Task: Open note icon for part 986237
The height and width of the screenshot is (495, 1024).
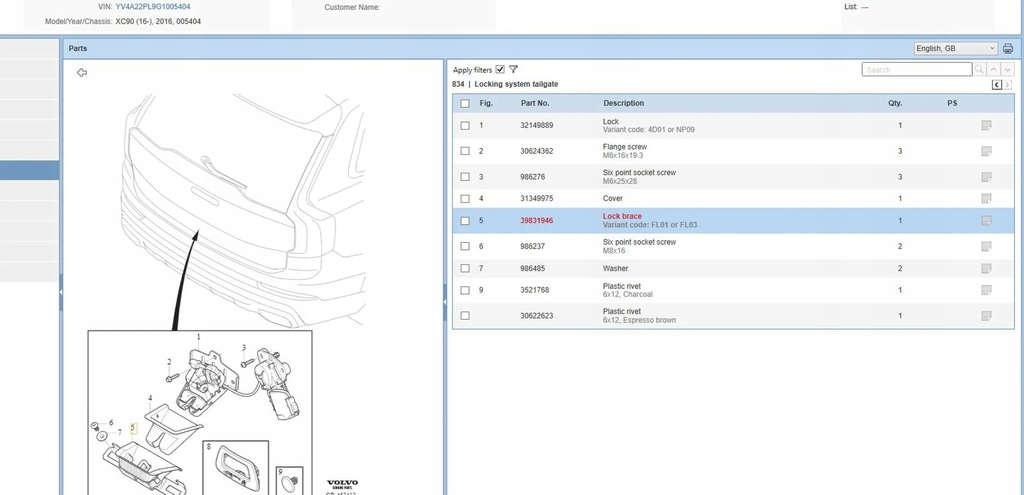Action: 986,246
